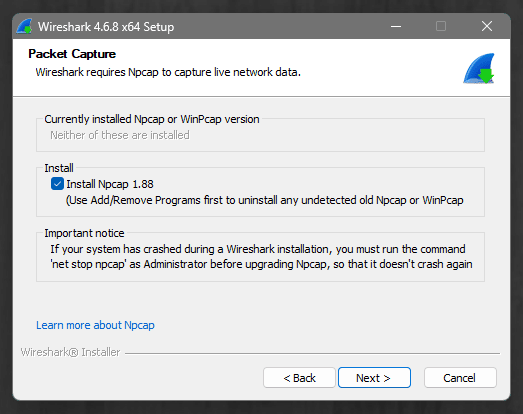This screenshot has width=523, height=414.
Task: Click the Wireshark fin icon in title bar
Action: (x=24, y=26)
